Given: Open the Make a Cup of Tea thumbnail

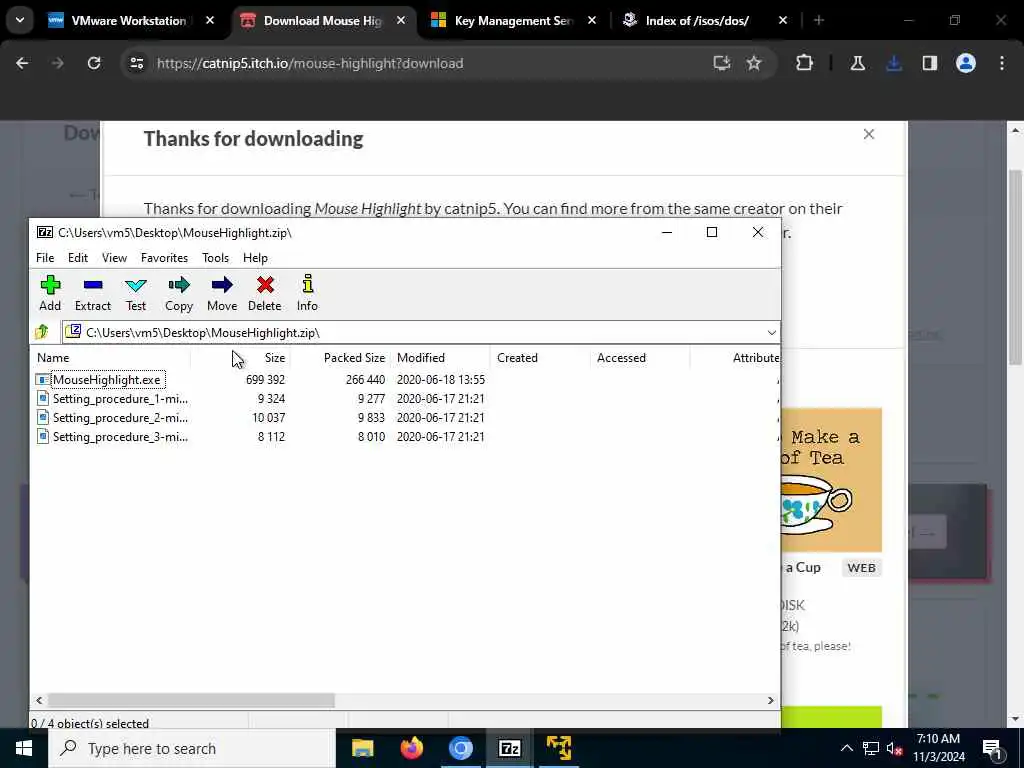Looking at the screenshot, I should pos(831,480).
